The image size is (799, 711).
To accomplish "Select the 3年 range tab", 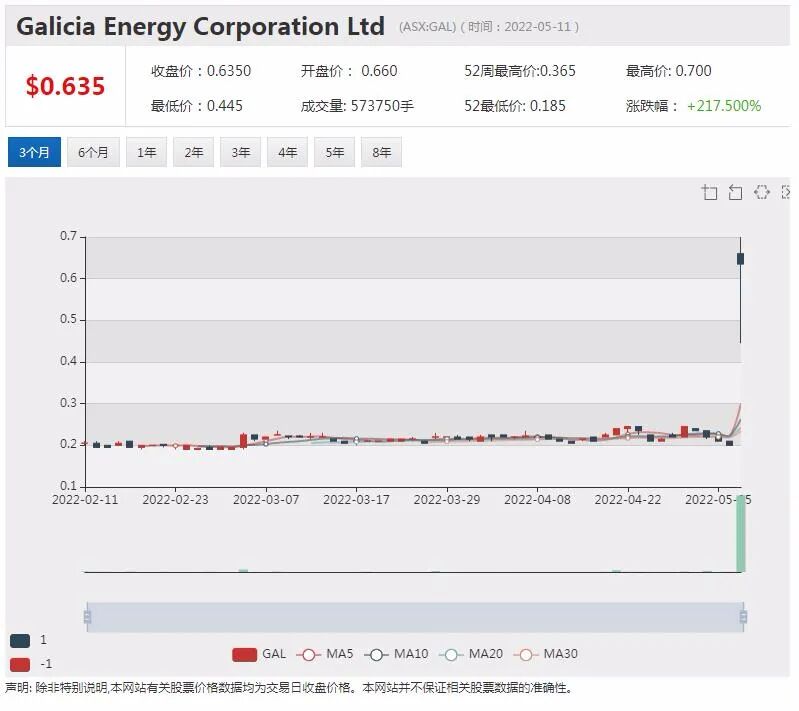I will (x=241, y=152).
